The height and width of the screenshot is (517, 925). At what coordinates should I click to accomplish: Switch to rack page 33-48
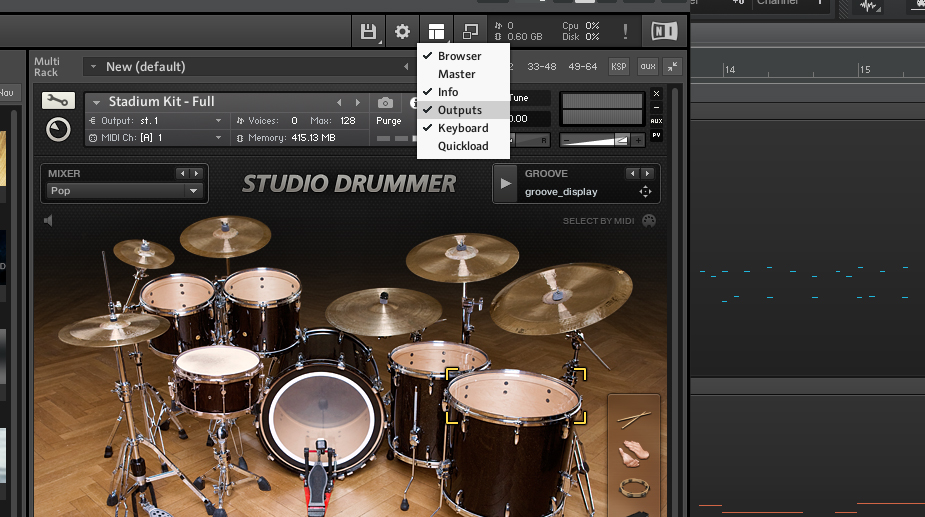pyautogui.click(x=542, y=67)
